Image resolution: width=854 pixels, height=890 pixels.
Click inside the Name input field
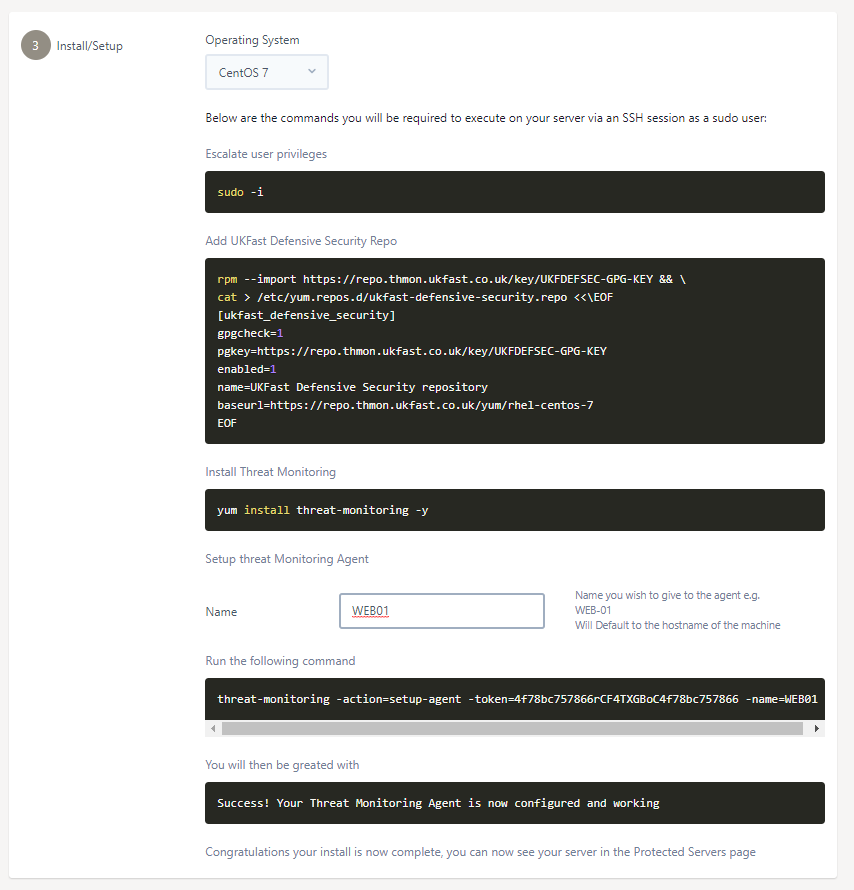pyautogui.click(x=441, y=611)
